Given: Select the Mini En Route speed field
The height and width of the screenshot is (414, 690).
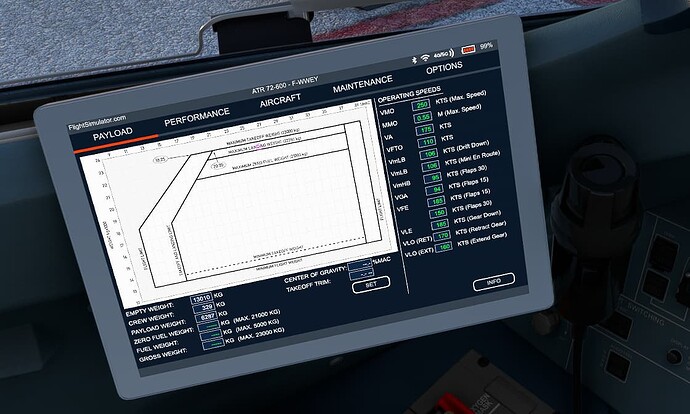Looking at the screenshot, I should point(431,166).
